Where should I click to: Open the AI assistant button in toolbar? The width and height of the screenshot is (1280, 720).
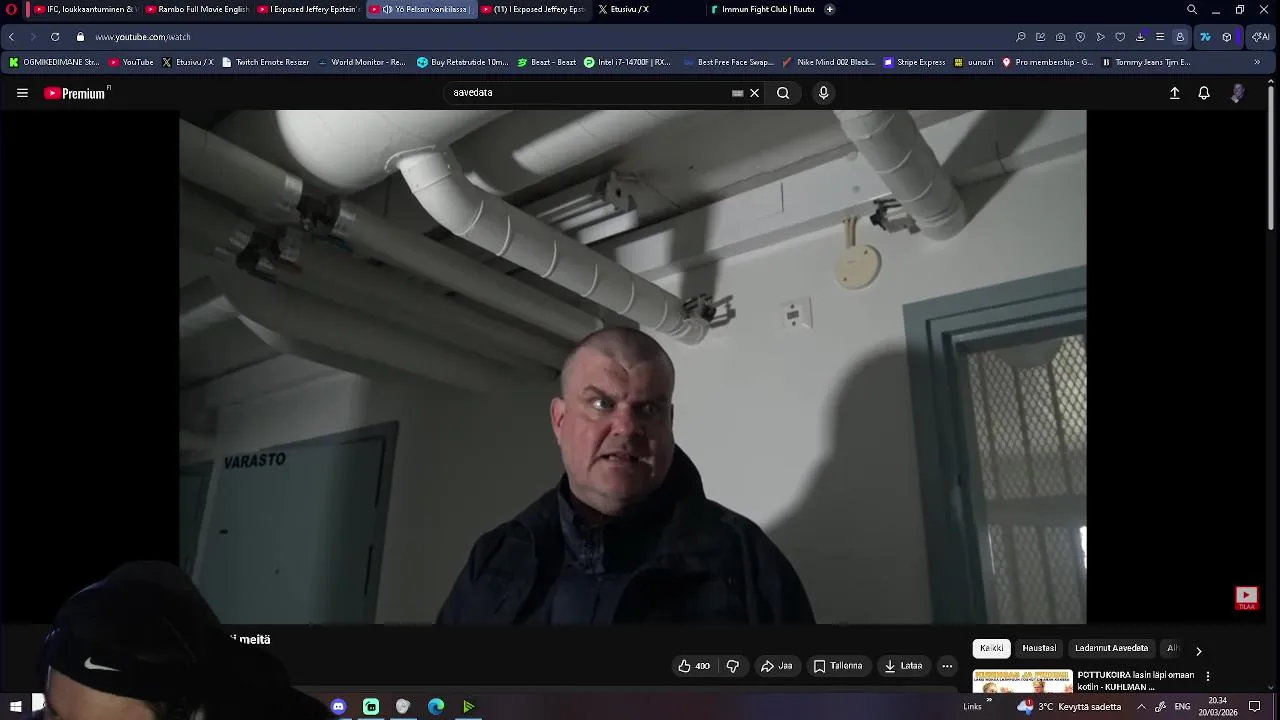[1261, 37]
